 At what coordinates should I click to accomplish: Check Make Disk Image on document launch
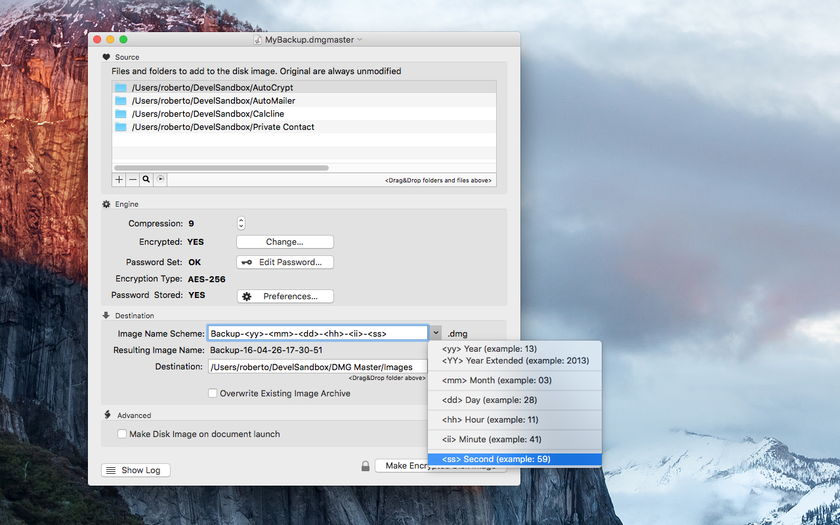(x=122, y=434)
